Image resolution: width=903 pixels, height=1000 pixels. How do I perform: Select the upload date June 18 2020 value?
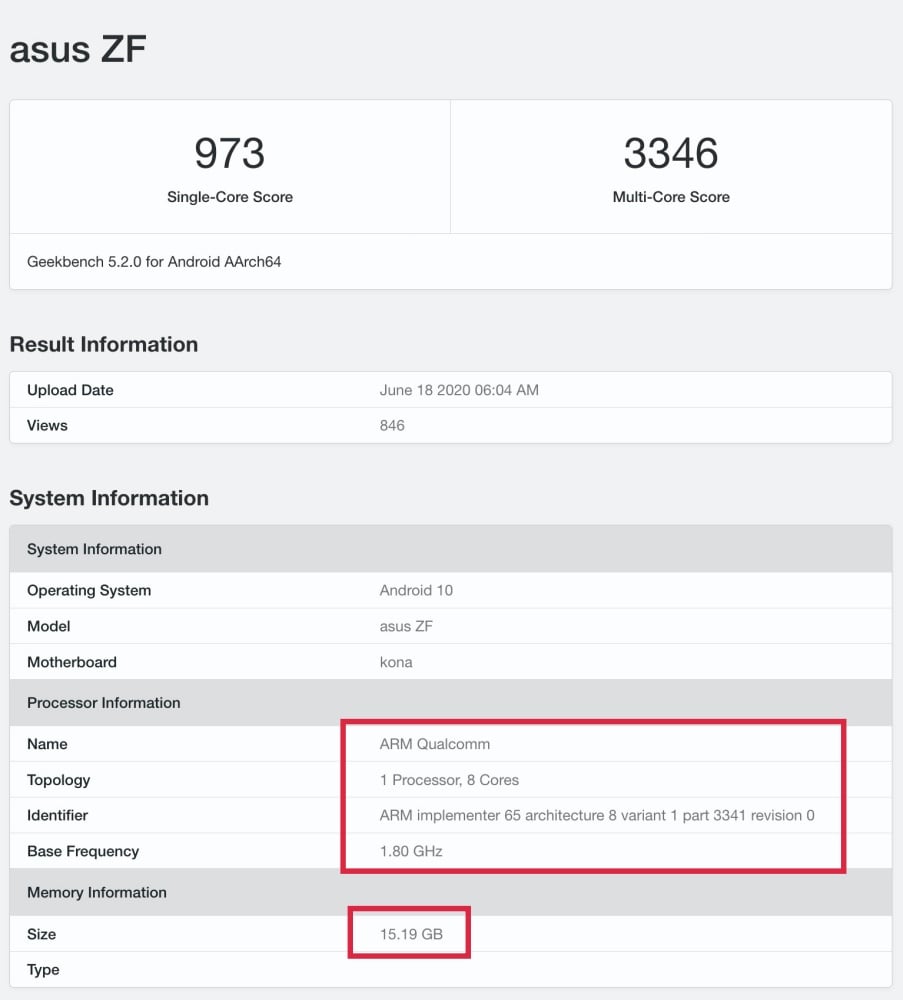(459, 390)
